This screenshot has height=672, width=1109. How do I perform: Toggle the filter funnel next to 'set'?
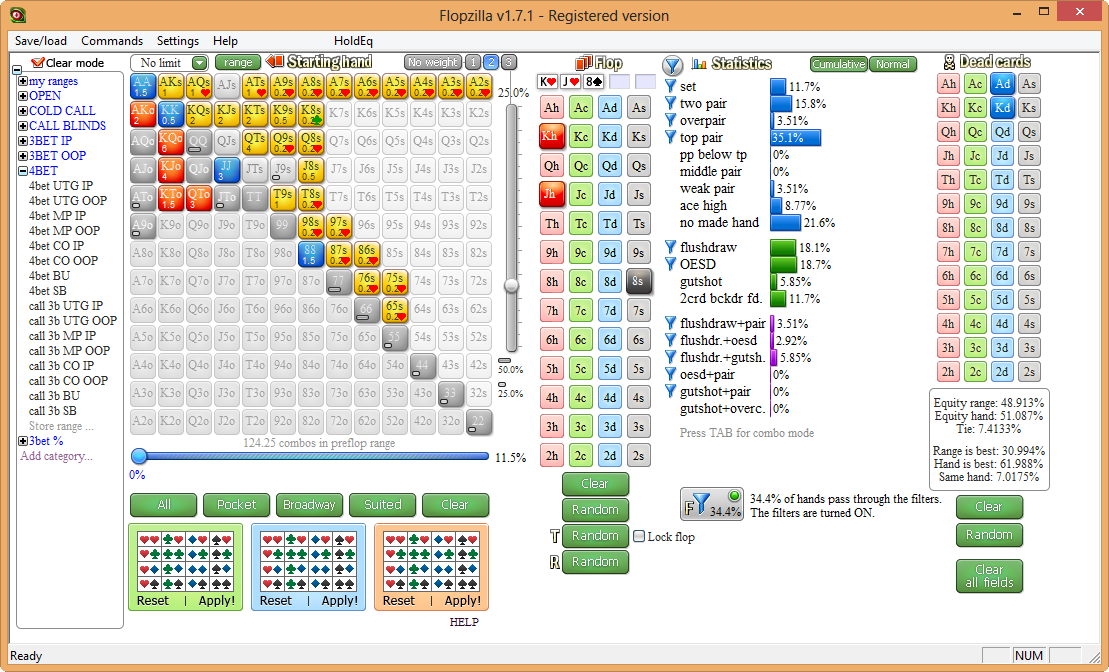pyautogui.click(x=670, y=86)
